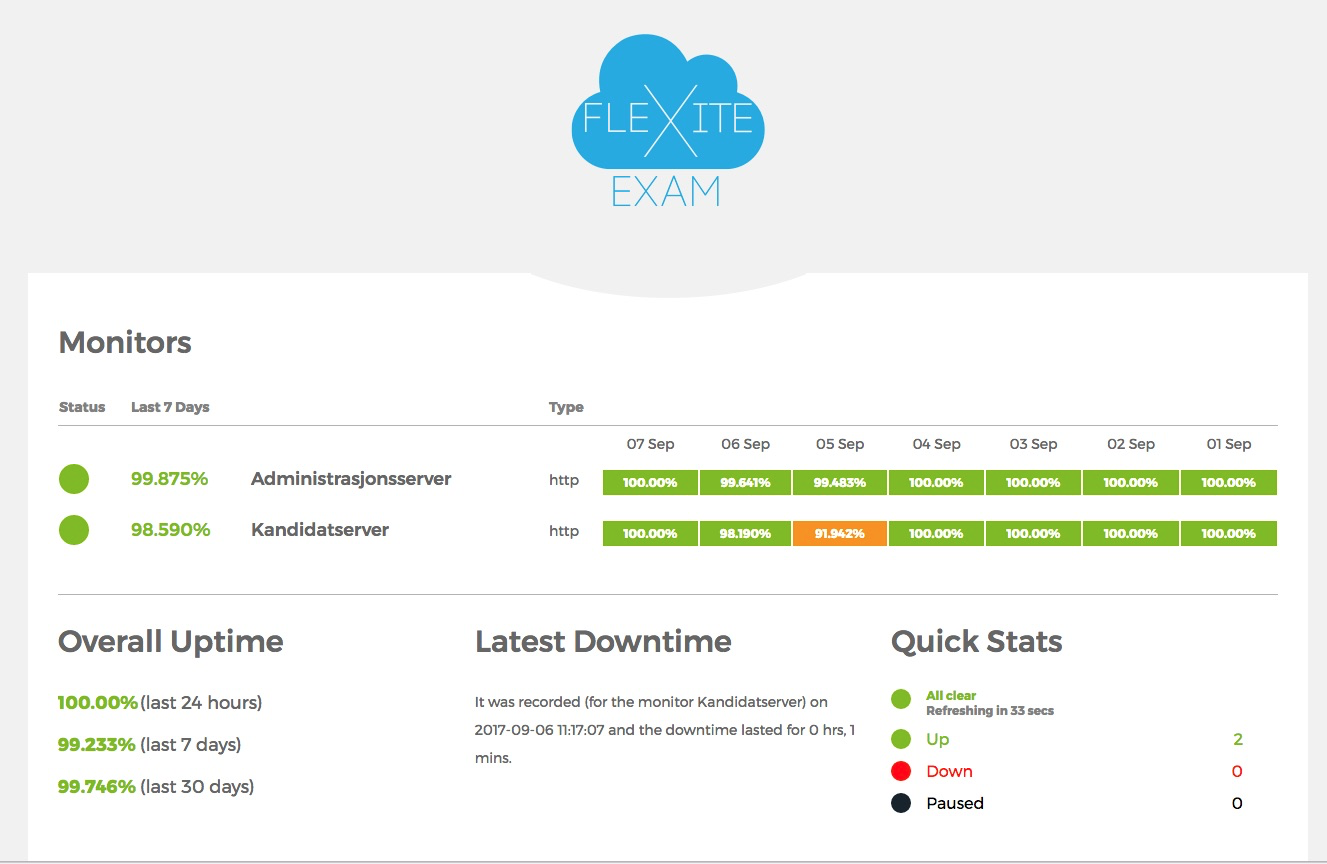The image size is (1327, 864).
Task: Click the Refreshing in 33 secs text
Action: click(x=990, y=711)
